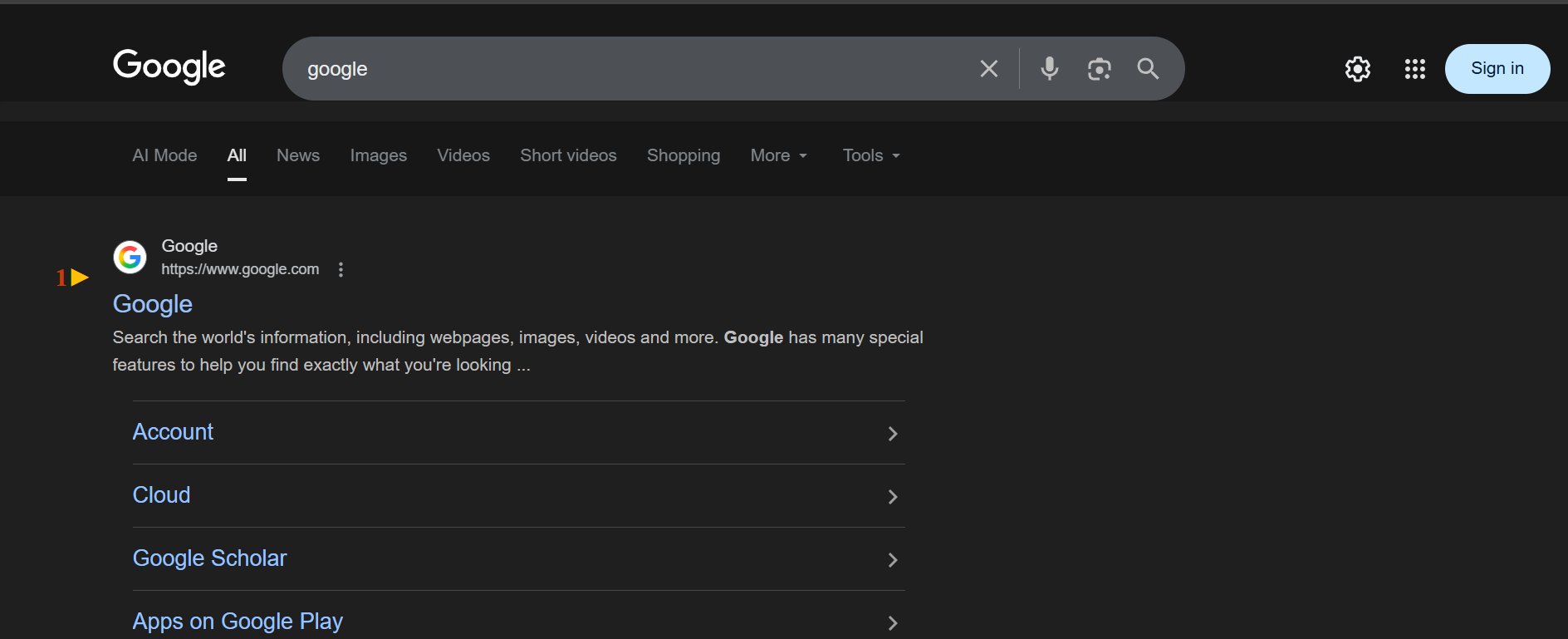This screenshot has width=1568, height=639.
Task: Go to the Videos tab
Action: (x=463, y=155)
